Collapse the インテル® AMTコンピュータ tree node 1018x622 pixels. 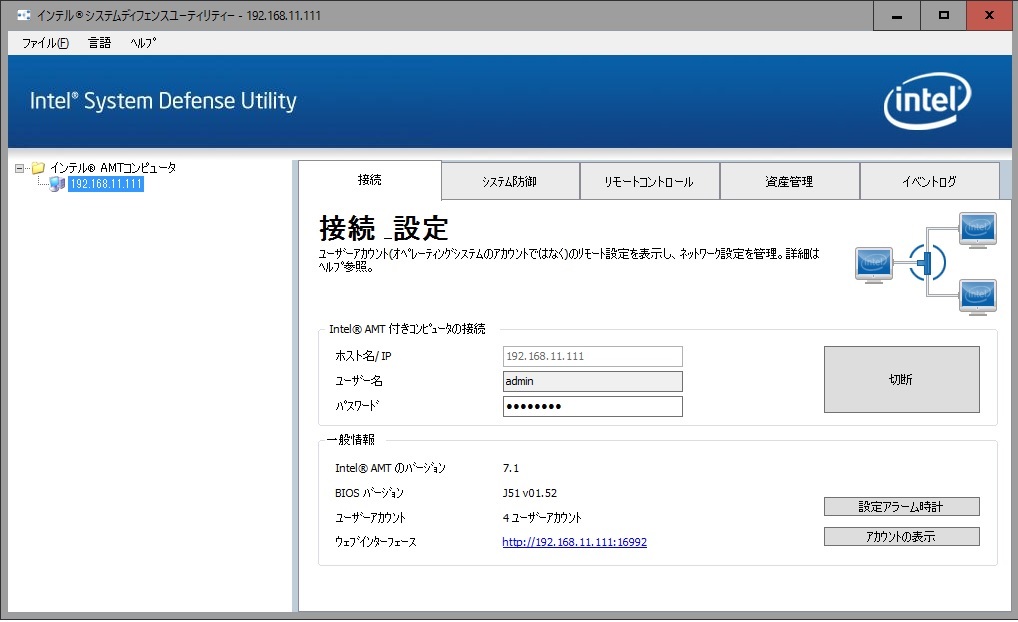point(19,168)
